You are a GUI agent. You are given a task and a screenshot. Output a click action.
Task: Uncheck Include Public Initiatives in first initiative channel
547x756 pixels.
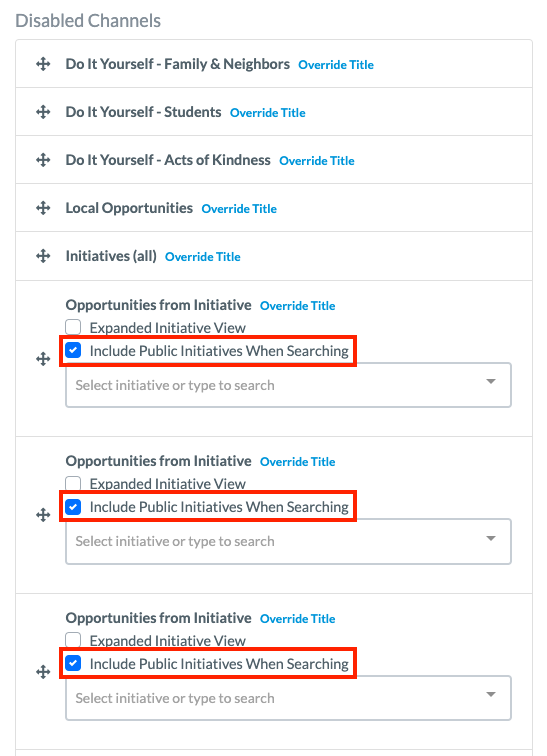pyautogui.click(x=73, y=351)
